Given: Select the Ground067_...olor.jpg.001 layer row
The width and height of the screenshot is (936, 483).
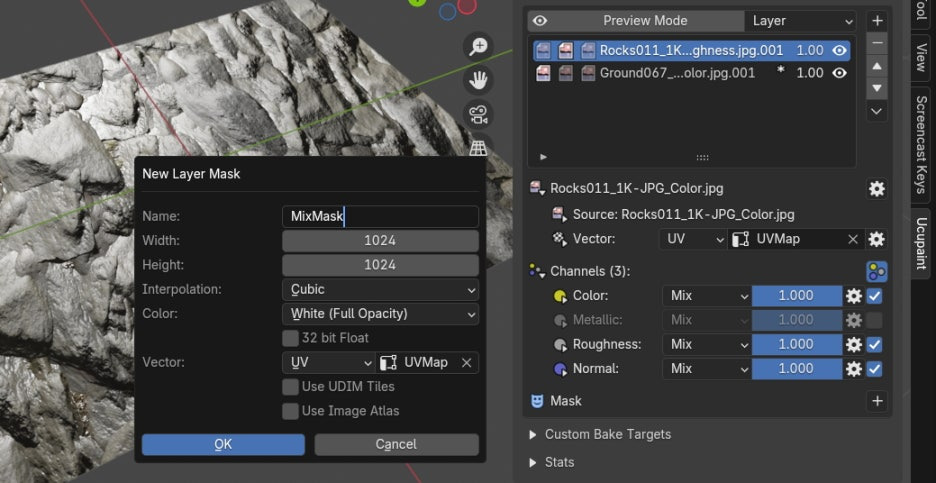Looking at the screenshot, I should point(691,73).
